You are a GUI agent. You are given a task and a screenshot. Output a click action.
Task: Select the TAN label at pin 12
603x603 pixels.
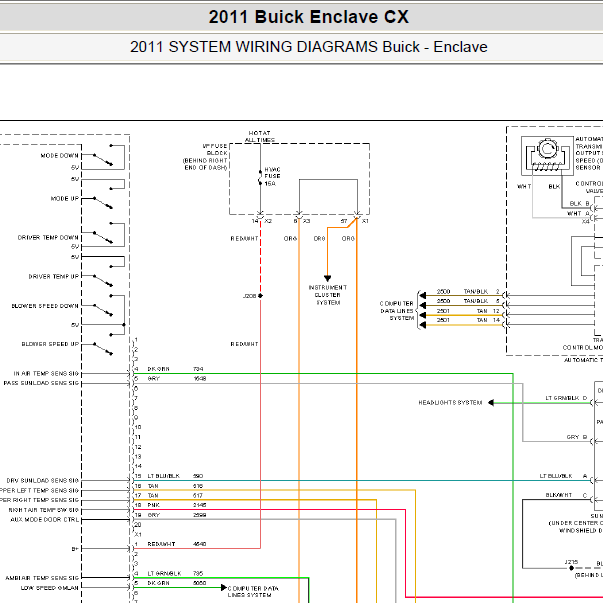coord(482,311)
